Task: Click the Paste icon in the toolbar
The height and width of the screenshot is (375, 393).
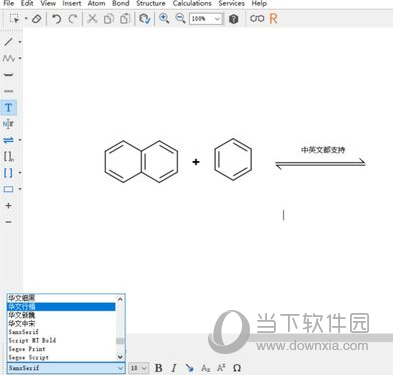Action: point(125,19)
